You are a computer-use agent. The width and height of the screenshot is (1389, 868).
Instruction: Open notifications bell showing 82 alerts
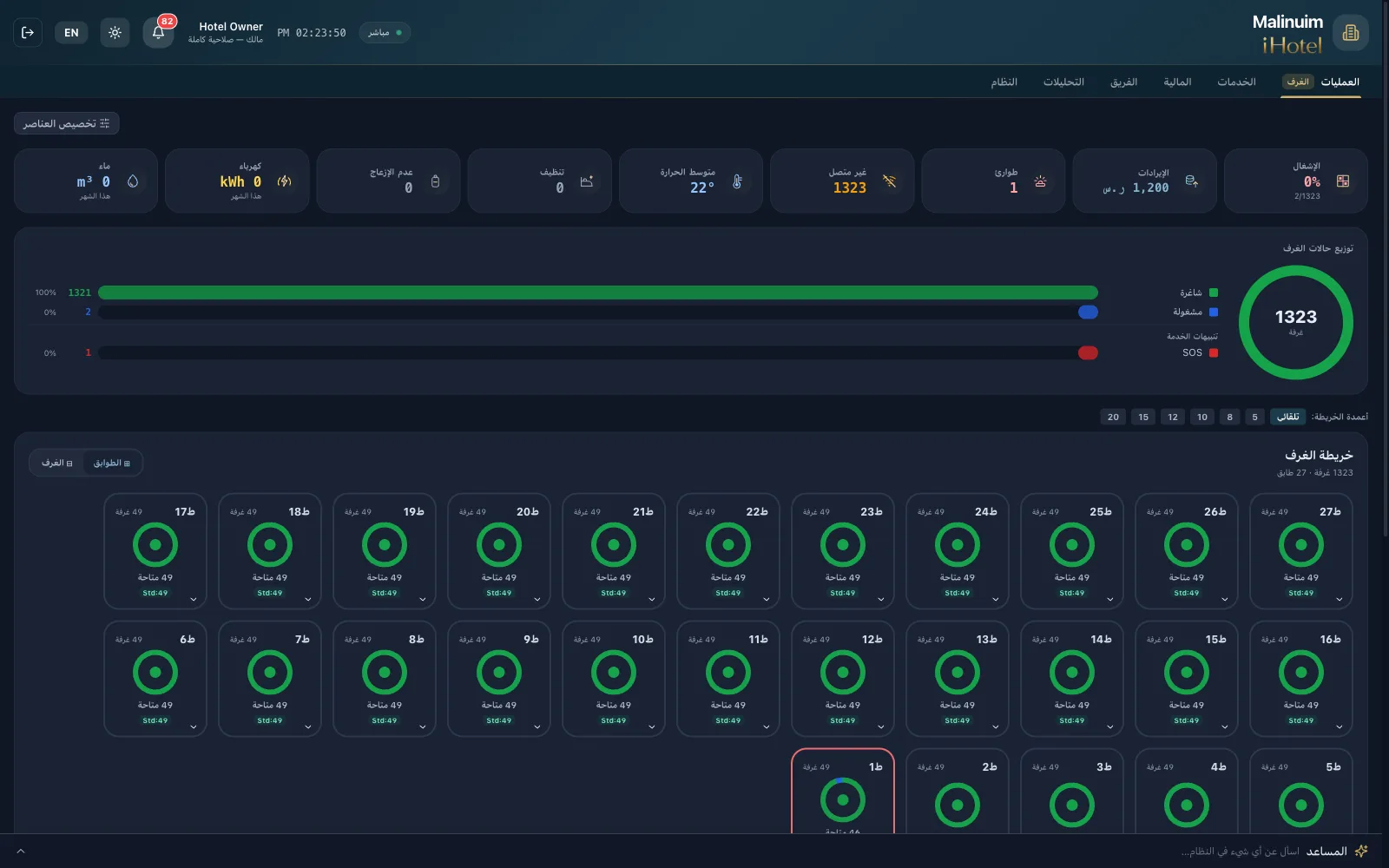(158, 33)
